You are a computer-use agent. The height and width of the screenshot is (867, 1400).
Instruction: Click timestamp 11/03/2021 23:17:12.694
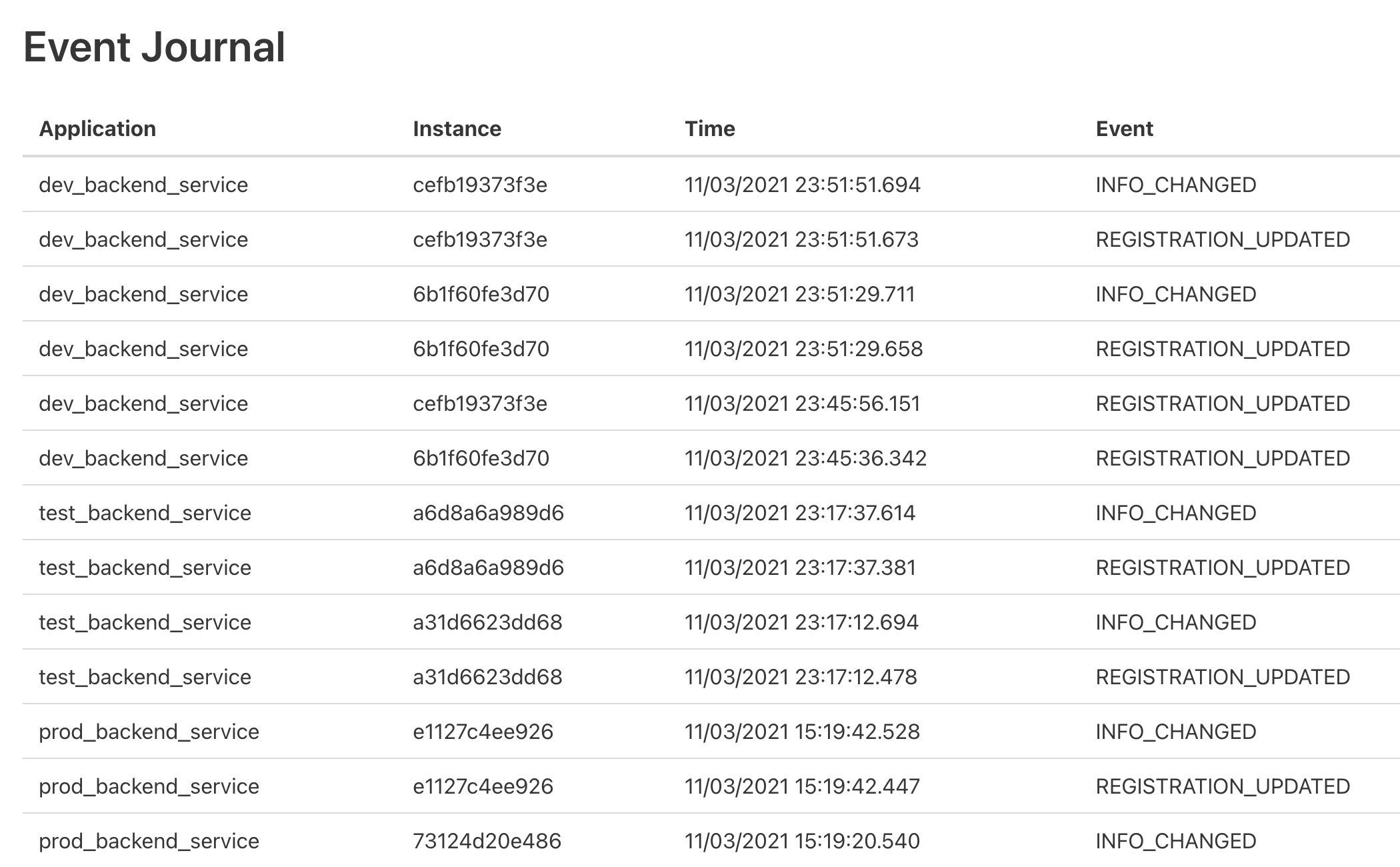[x=801, y=622]
